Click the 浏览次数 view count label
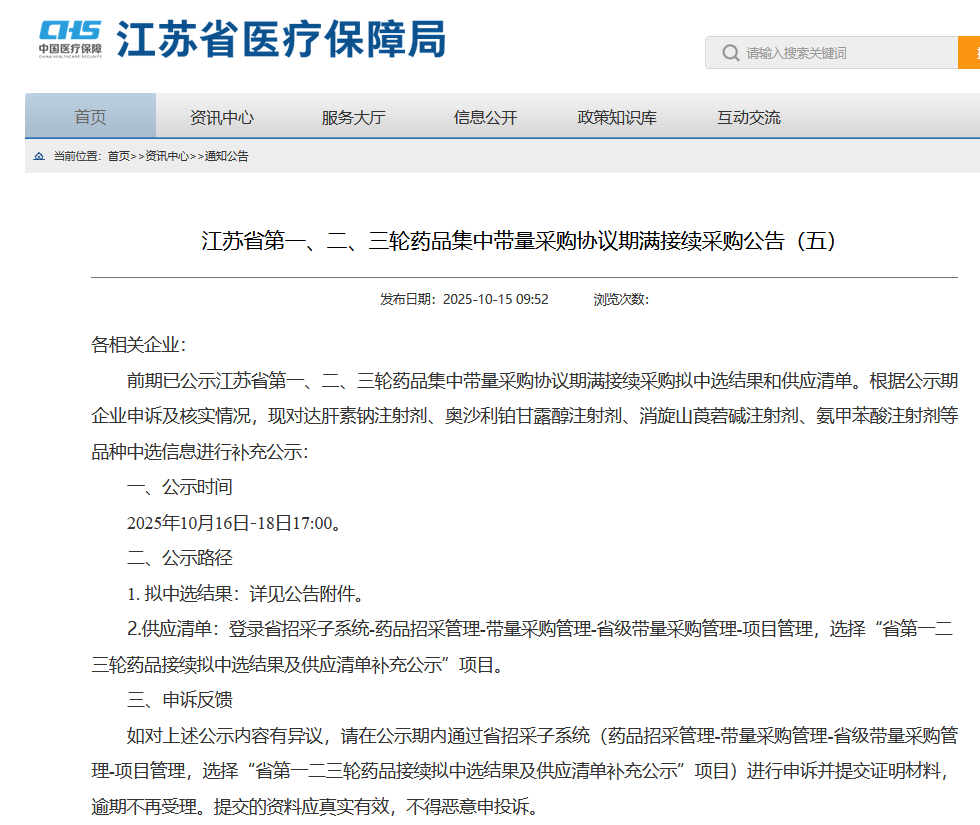The height and width of the screenshot is (825, 980). pos(620,299)
